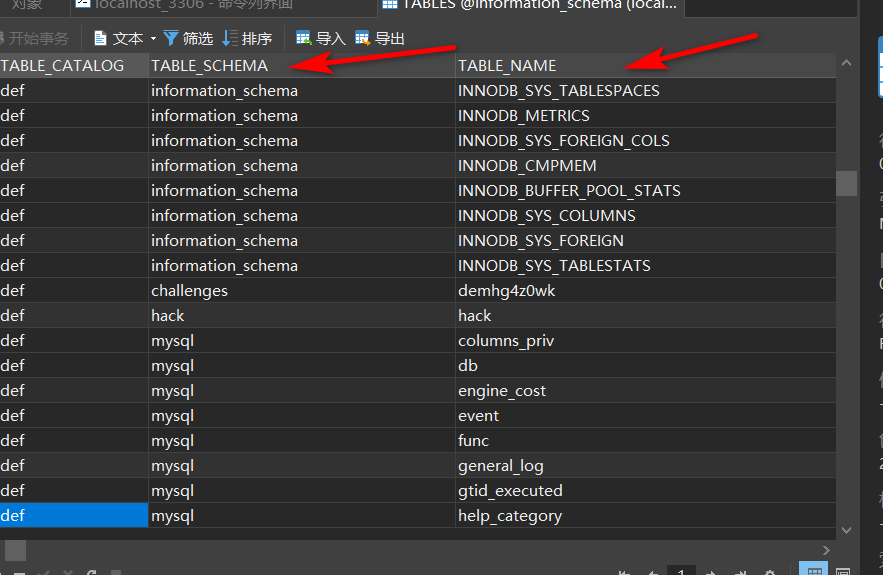Click the TABLE_SCHEMA column header

[302, 65]
